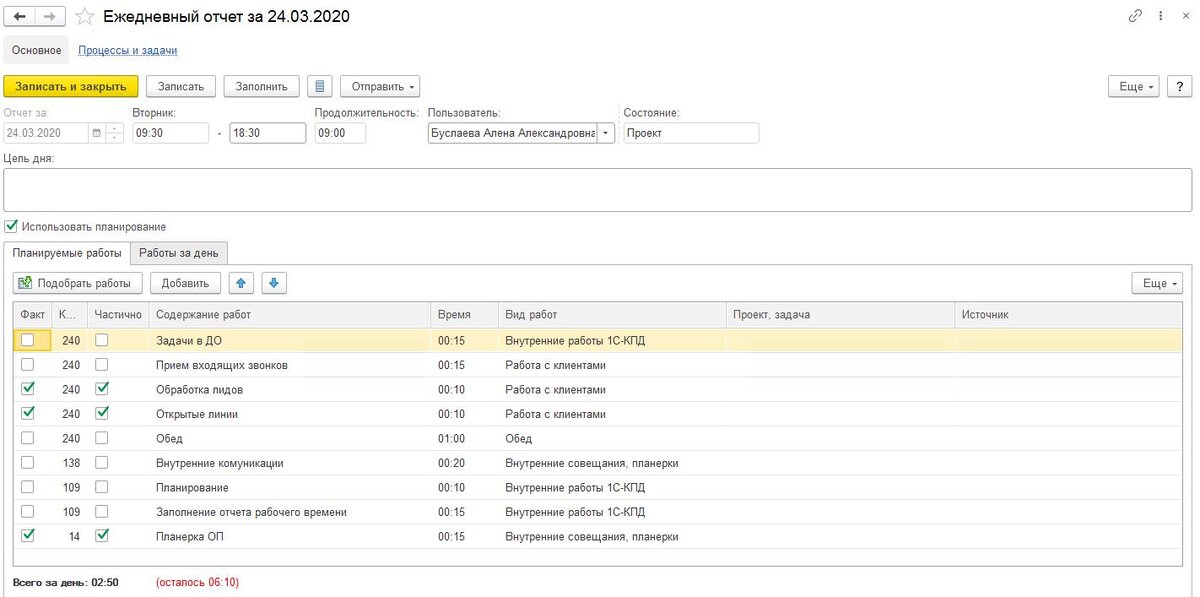Viewport: 1200px width, 597px height.
Task: Click the date stepper next to 24.03.2020
Action: pyautogui.click(x=115, y=133)
